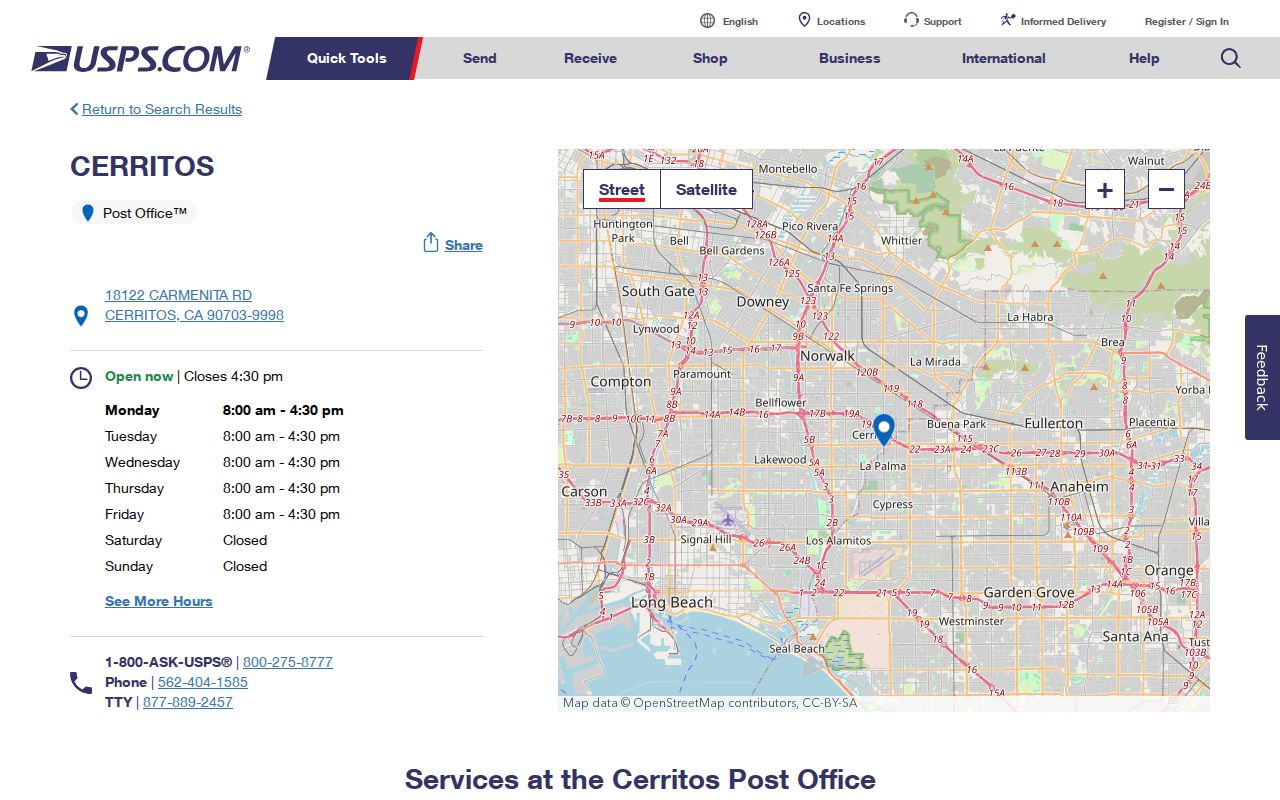Open the Shop menu
1280x800 pixels.
(710, 58)
